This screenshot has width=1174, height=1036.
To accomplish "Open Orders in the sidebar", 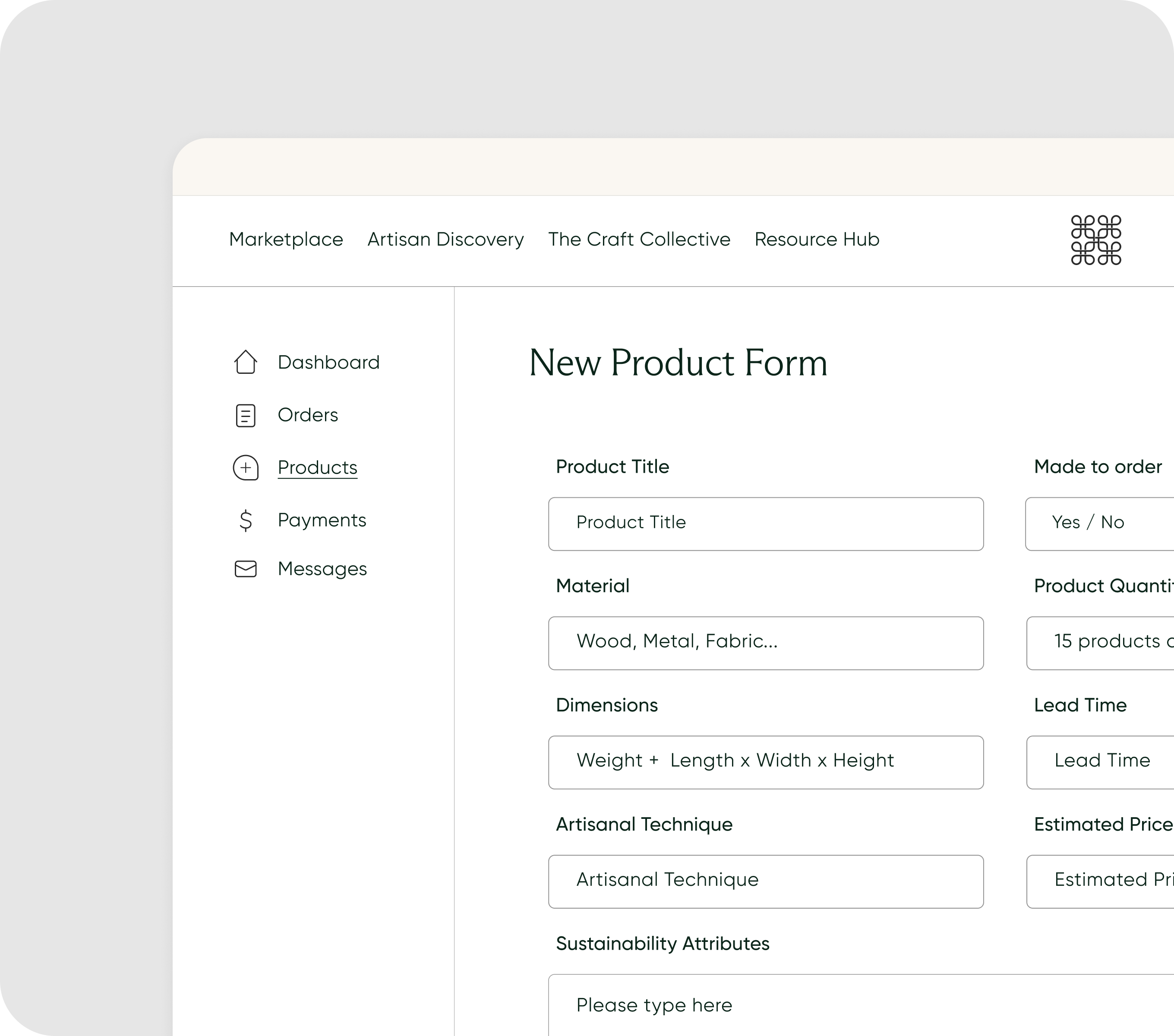I will point(308,415).
